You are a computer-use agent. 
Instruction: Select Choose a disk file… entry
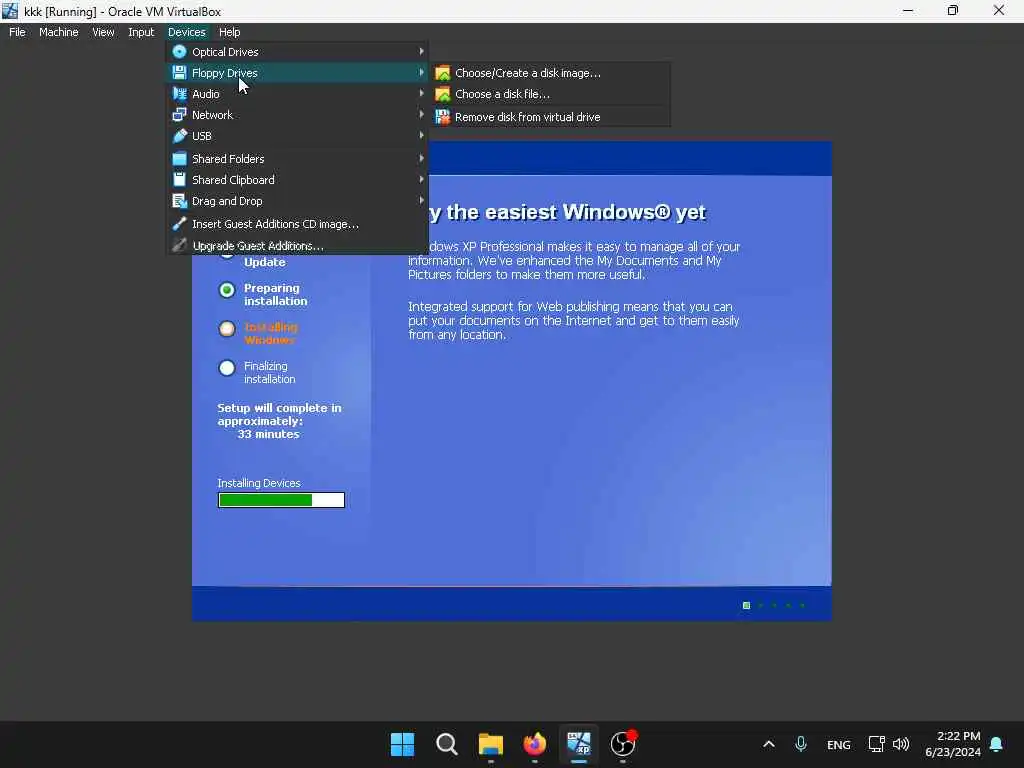click(551, 94)
